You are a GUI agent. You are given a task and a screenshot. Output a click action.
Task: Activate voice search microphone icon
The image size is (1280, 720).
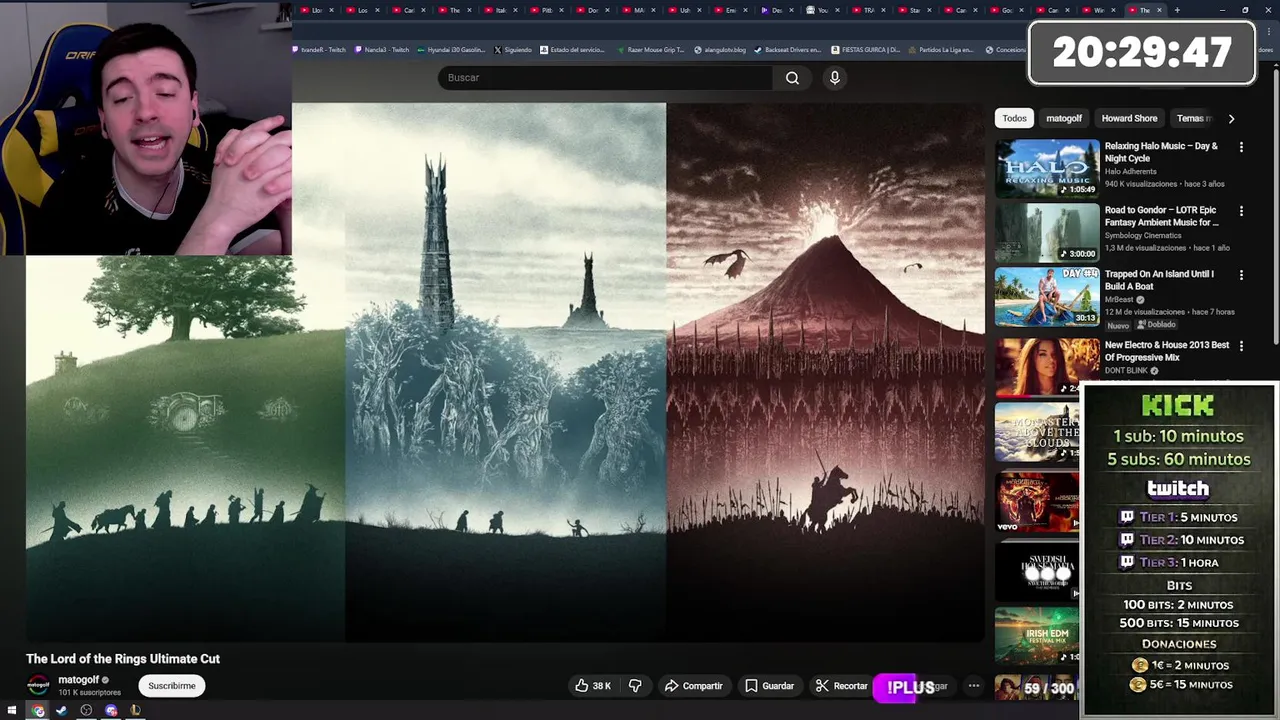[835, 78]
